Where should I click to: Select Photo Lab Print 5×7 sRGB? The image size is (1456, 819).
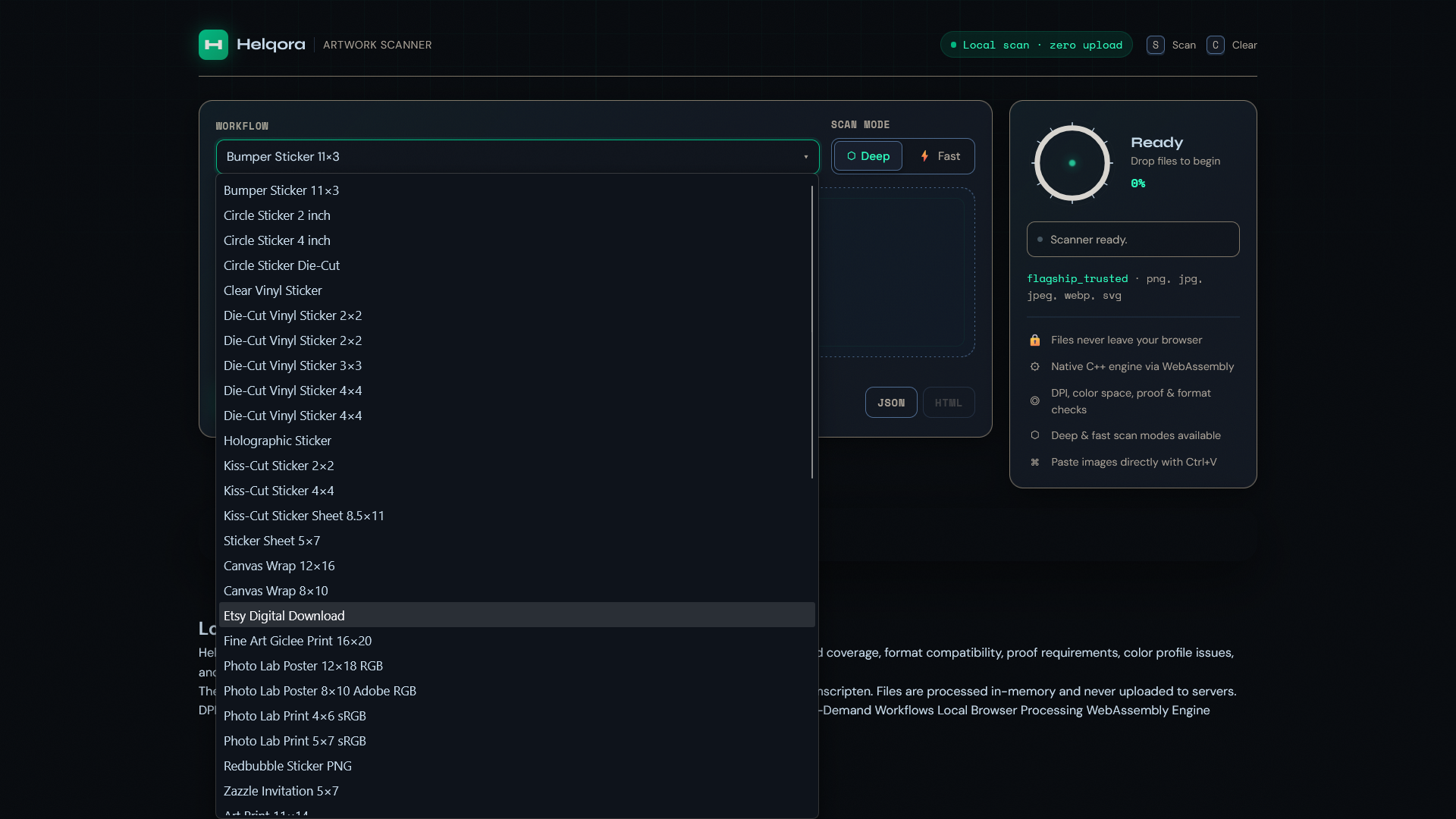pos(516,741)
